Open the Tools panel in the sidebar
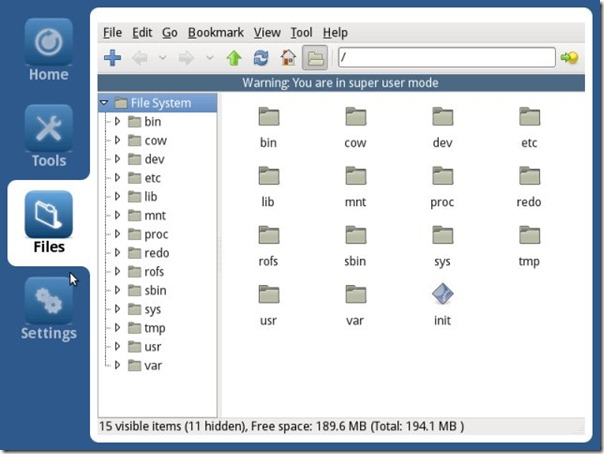 pos(49,136)
